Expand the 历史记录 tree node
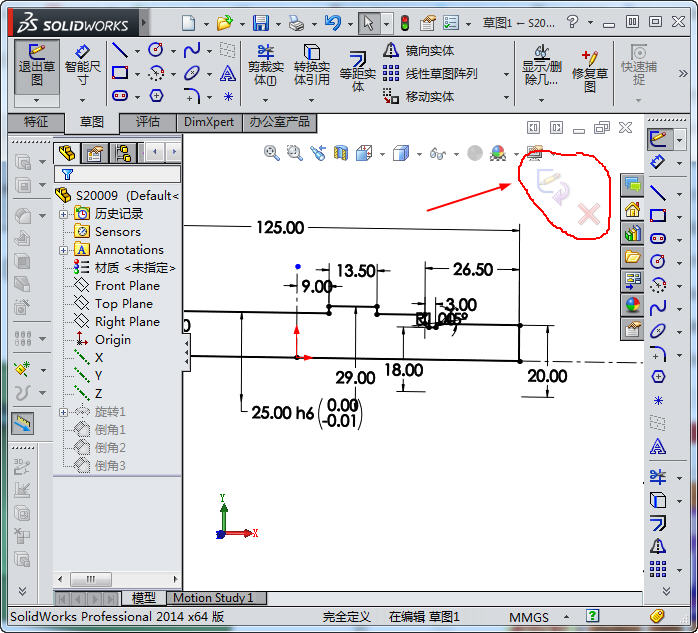 click(64, 214)
